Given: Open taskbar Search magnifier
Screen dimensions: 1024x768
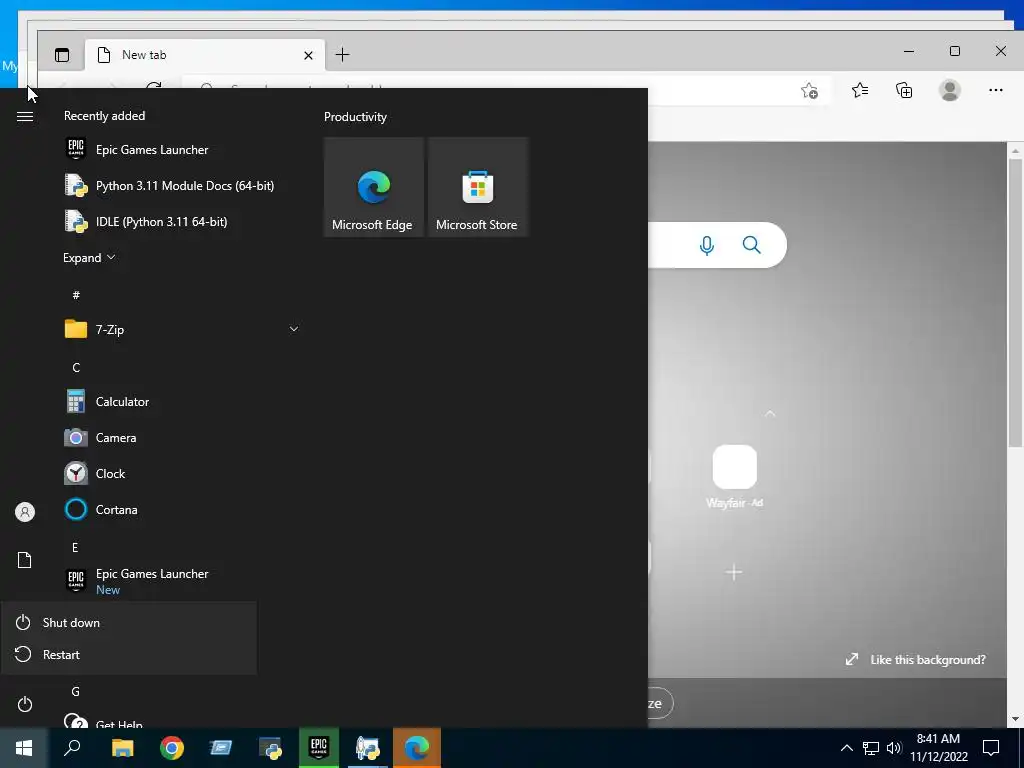Looking at the screenshot, I should 72,748.
